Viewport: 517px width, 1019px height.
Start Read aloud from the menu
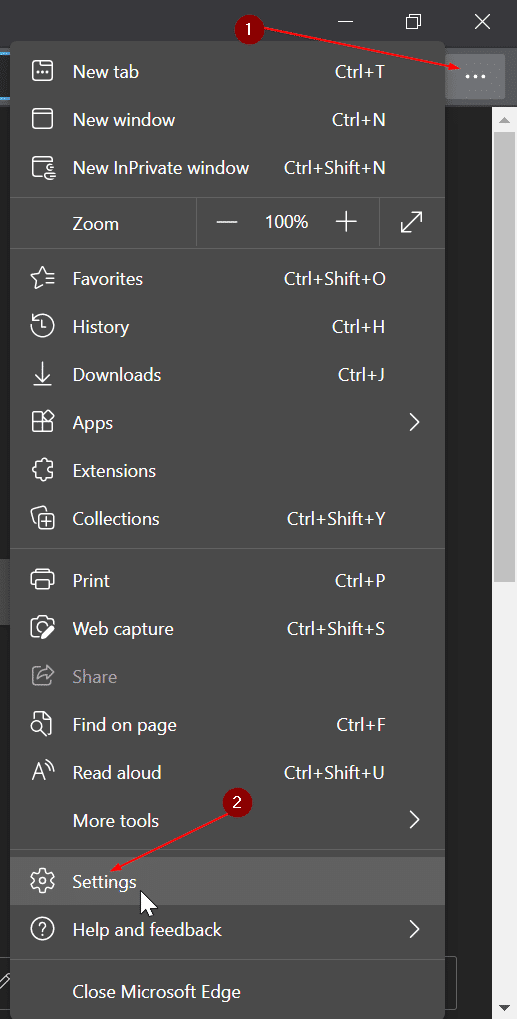[227, 772]
